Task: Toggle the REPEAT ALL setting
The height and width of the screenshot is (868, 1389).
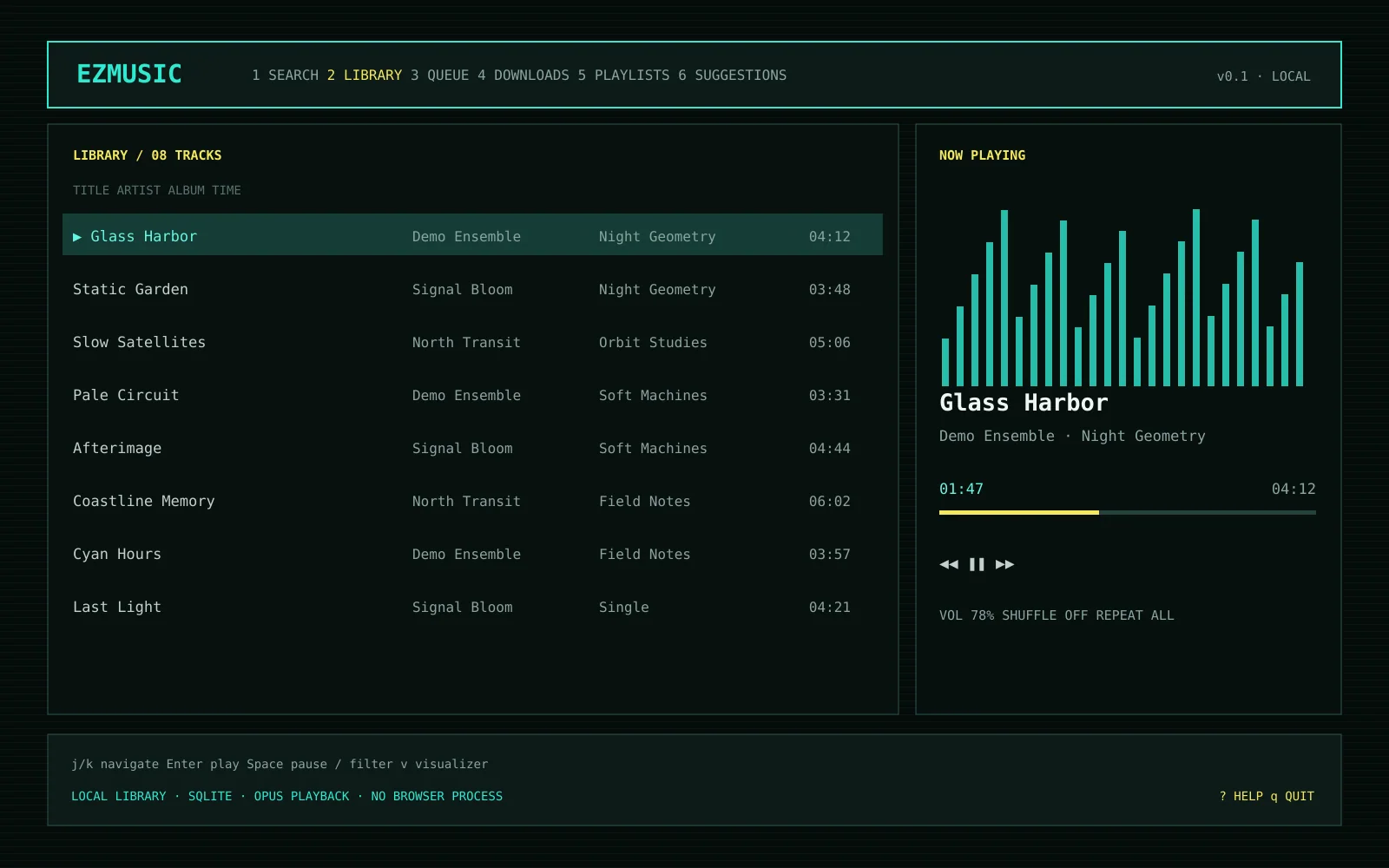Action: [x=1135, y=615]
